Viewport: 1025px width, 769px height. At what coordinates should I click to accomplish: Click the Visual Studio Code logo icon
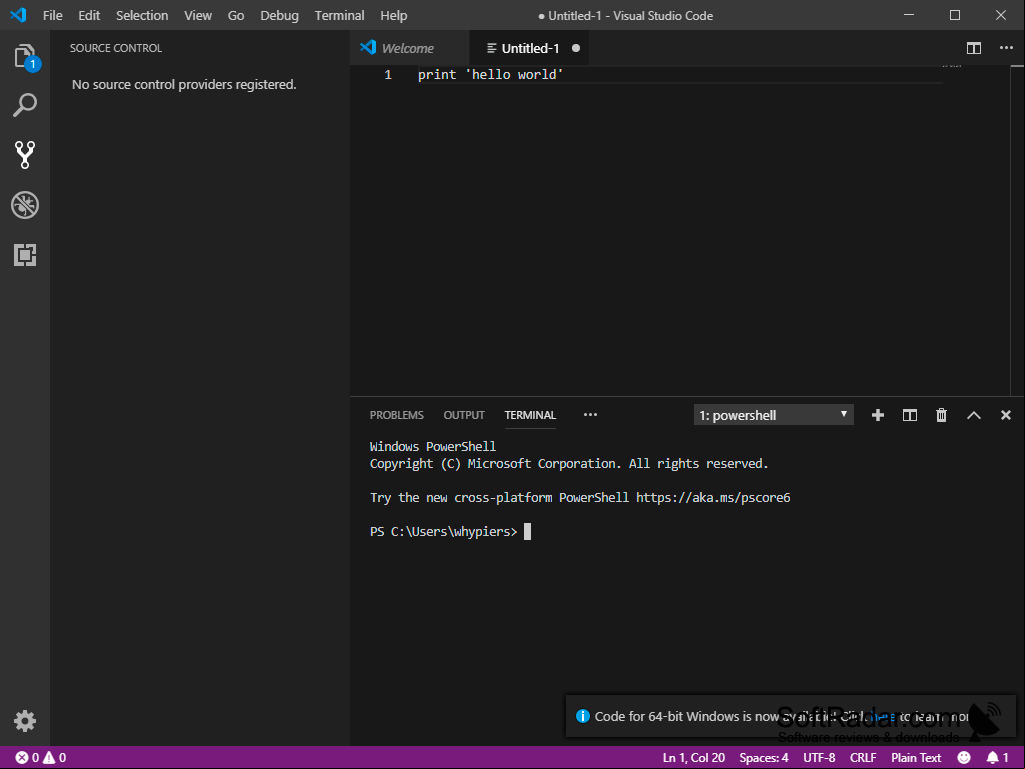(18, 15)
